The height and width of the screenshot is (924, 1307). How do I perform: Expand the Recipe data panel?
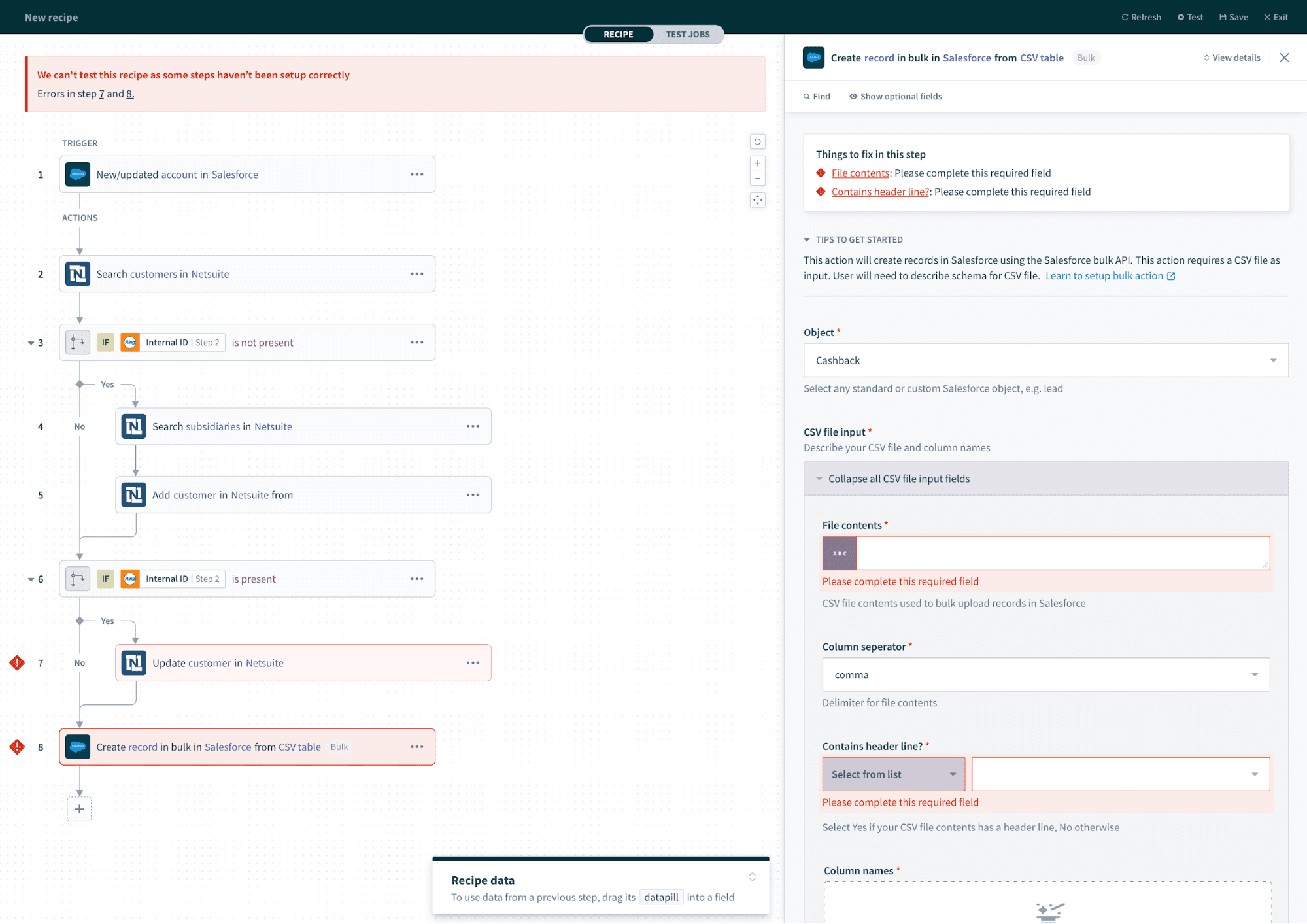752,877
